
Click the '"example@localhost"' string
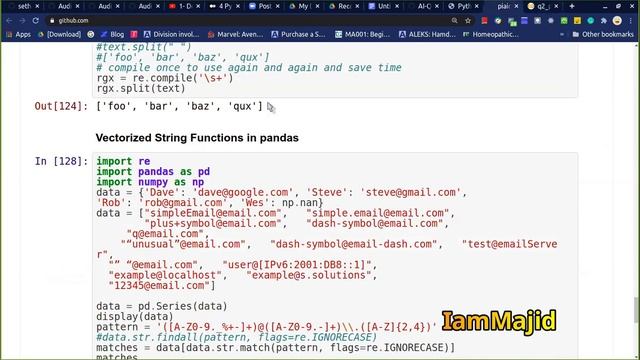click(x=165, y=275)
